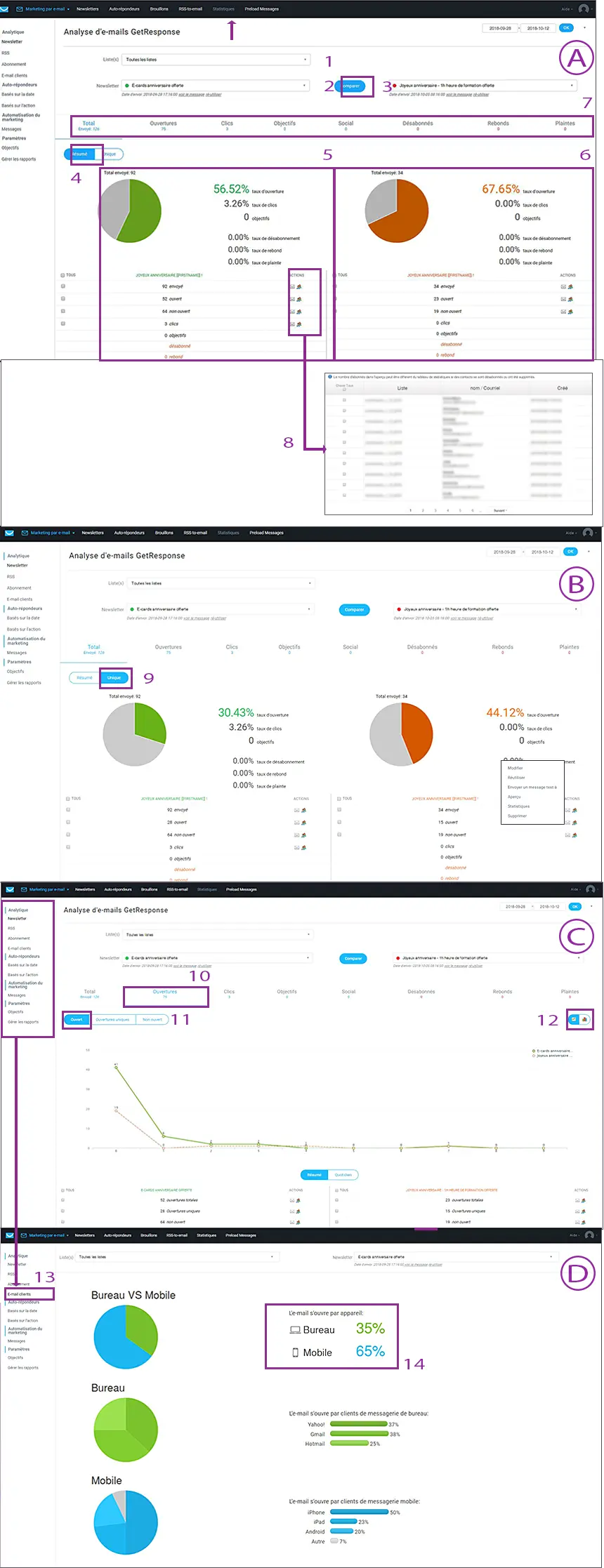
Task: Click people icon on '19 non ouvert' row, screenshot A
Action: 570,312
